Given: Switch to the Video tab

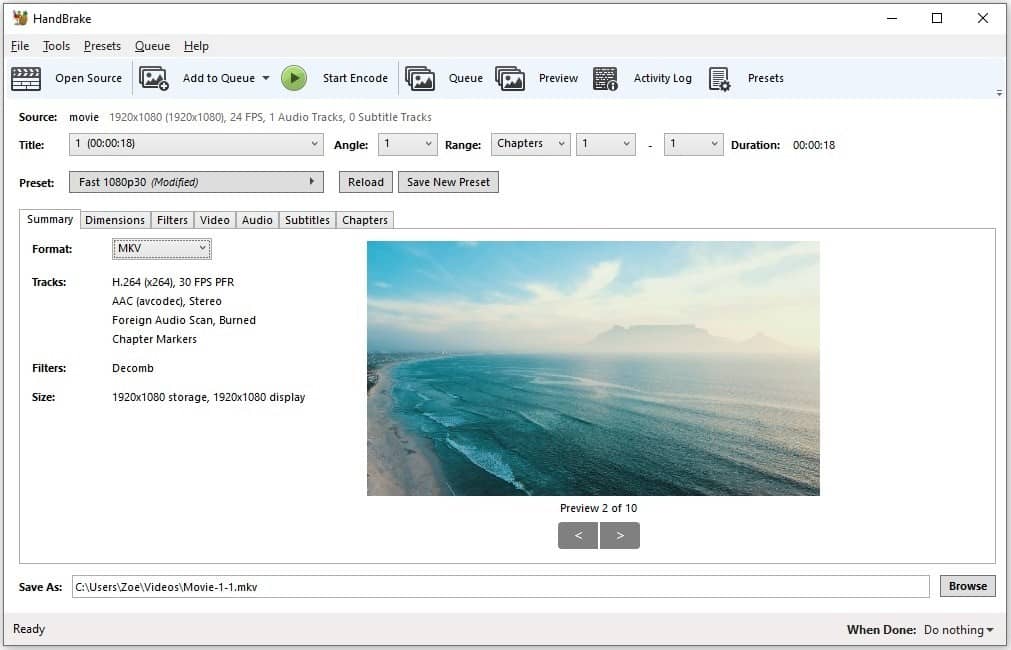Looking at the screenshot, I should point(215,220).
